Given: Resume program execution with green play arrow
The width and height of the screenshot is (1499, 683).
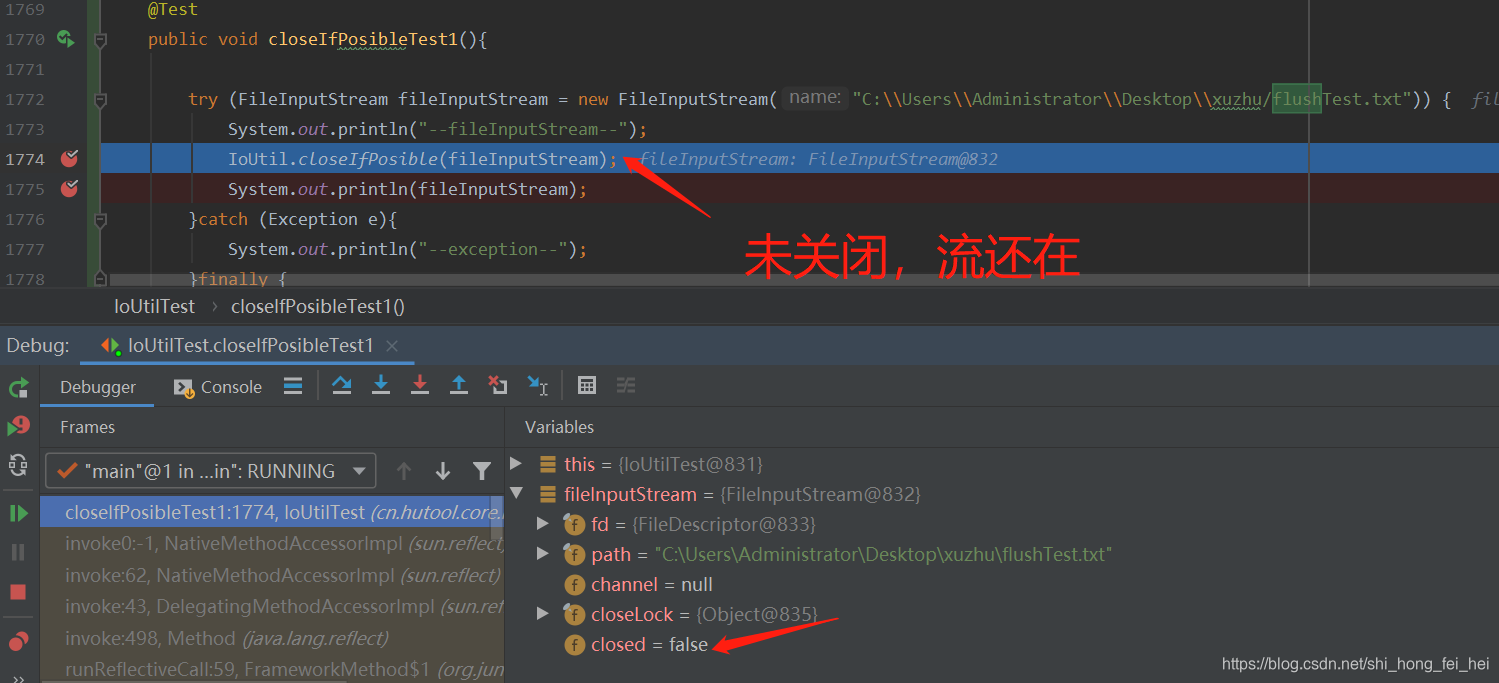Looking at the screenshot, I should (18, 511).
